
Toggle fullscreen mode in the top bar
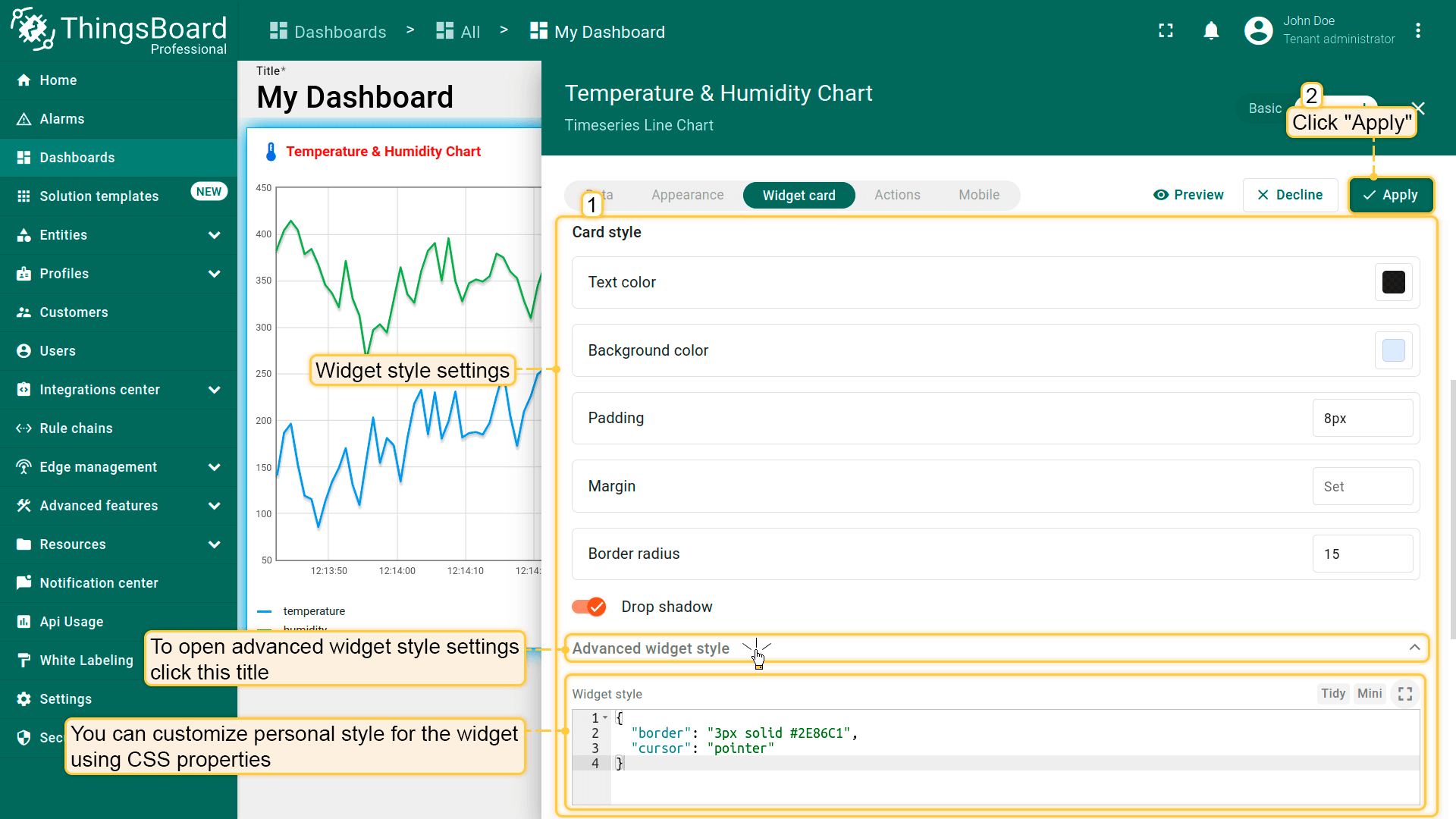[x=1166, y=31]
